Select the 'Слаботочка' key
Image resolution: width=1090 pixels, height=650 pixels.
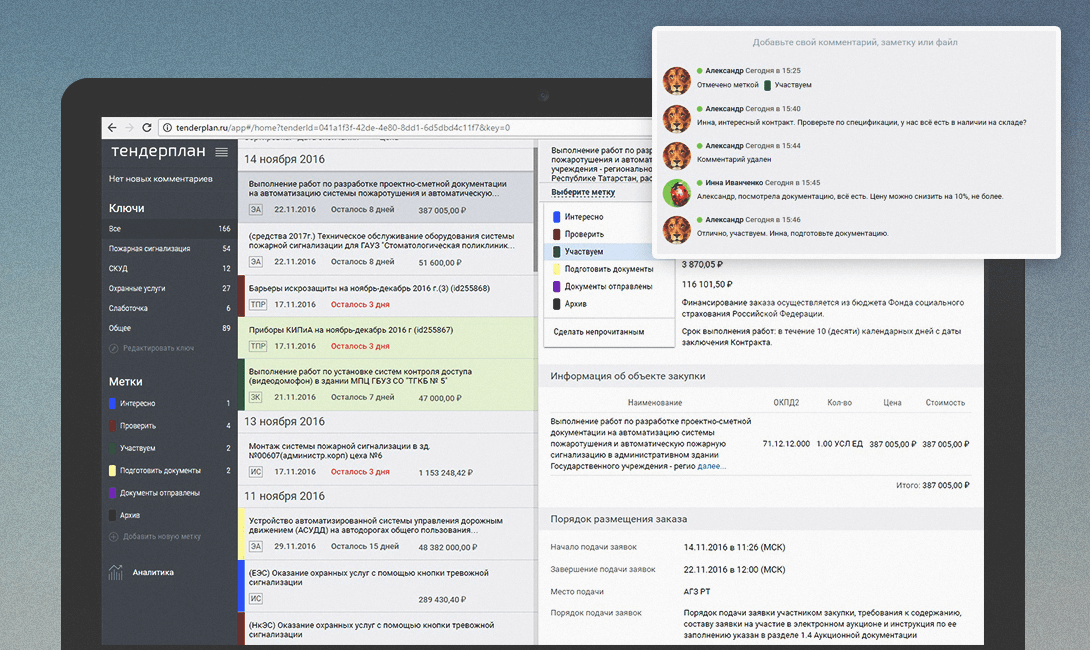click(x=170, y=308)
